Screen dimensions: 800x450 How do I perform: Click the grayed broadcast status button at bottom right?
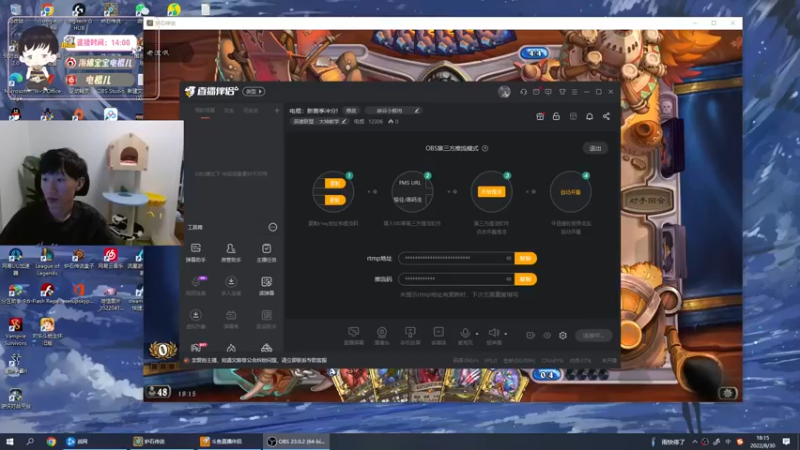tap(593, 335)
